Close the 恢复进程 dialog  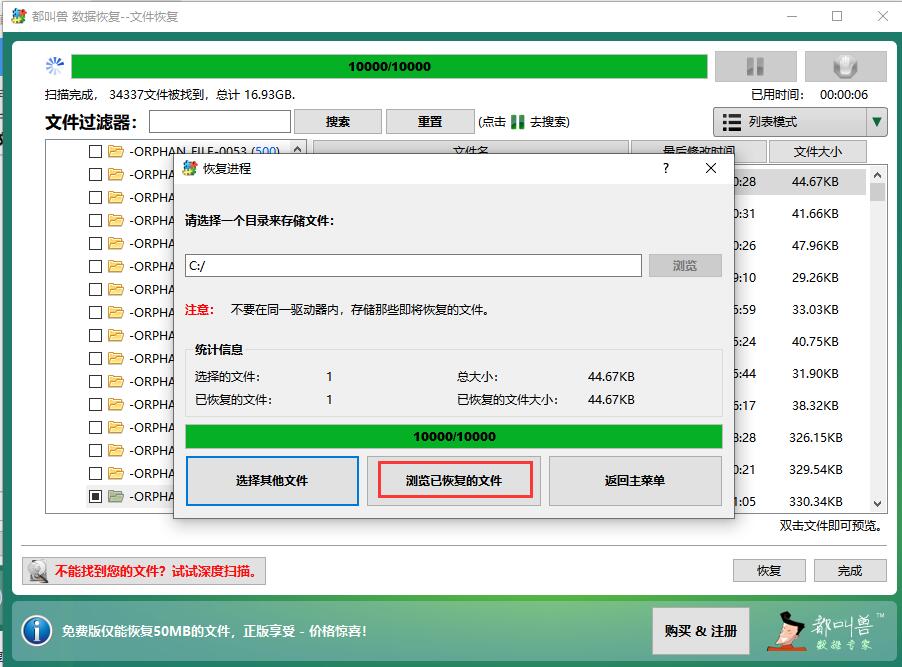click(x=711, y=168)
